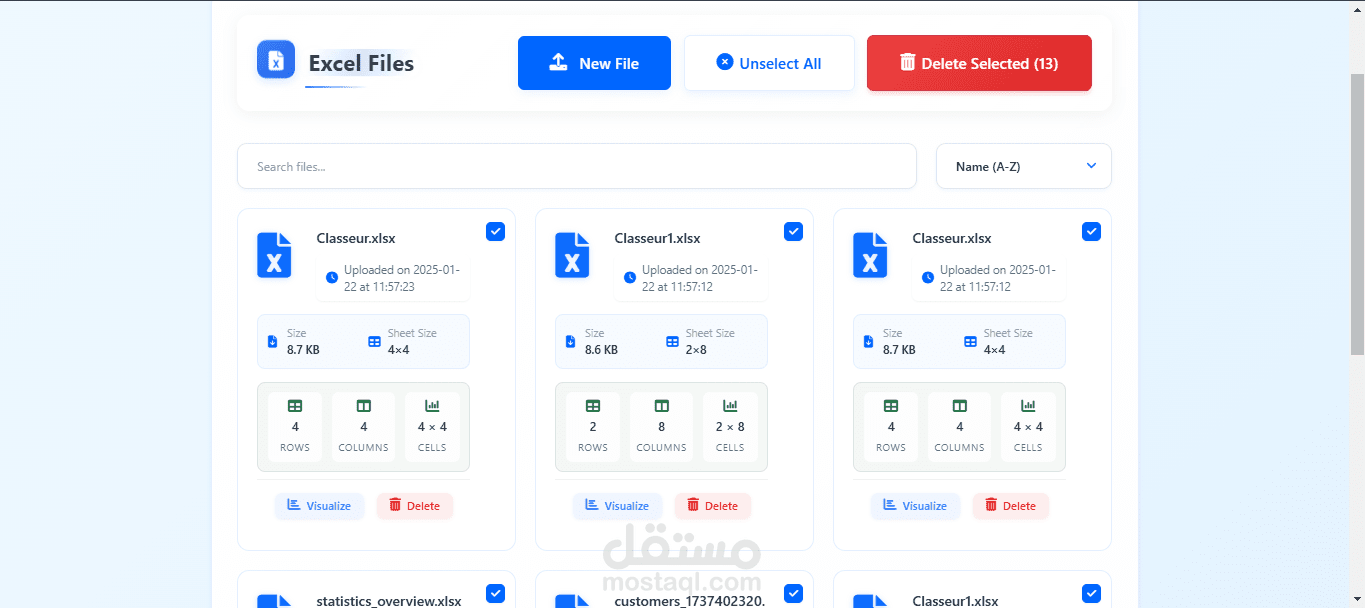Click clock icon next to upload time 11:57:23
Viewport: 1365px width, 608px height.
(x=332, y=278)
